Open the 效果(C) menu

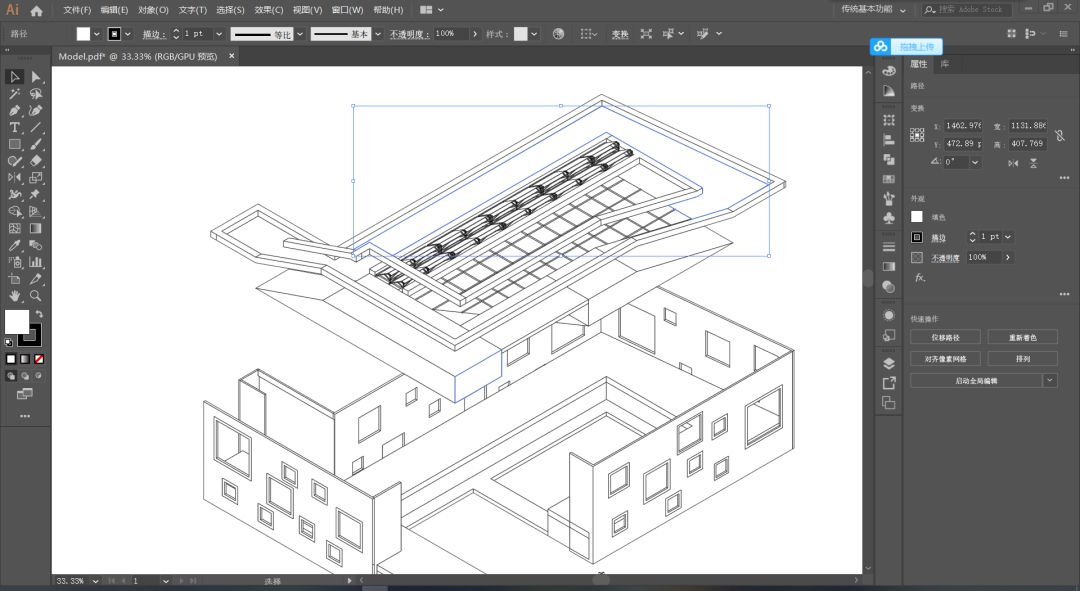pos(269,10)
